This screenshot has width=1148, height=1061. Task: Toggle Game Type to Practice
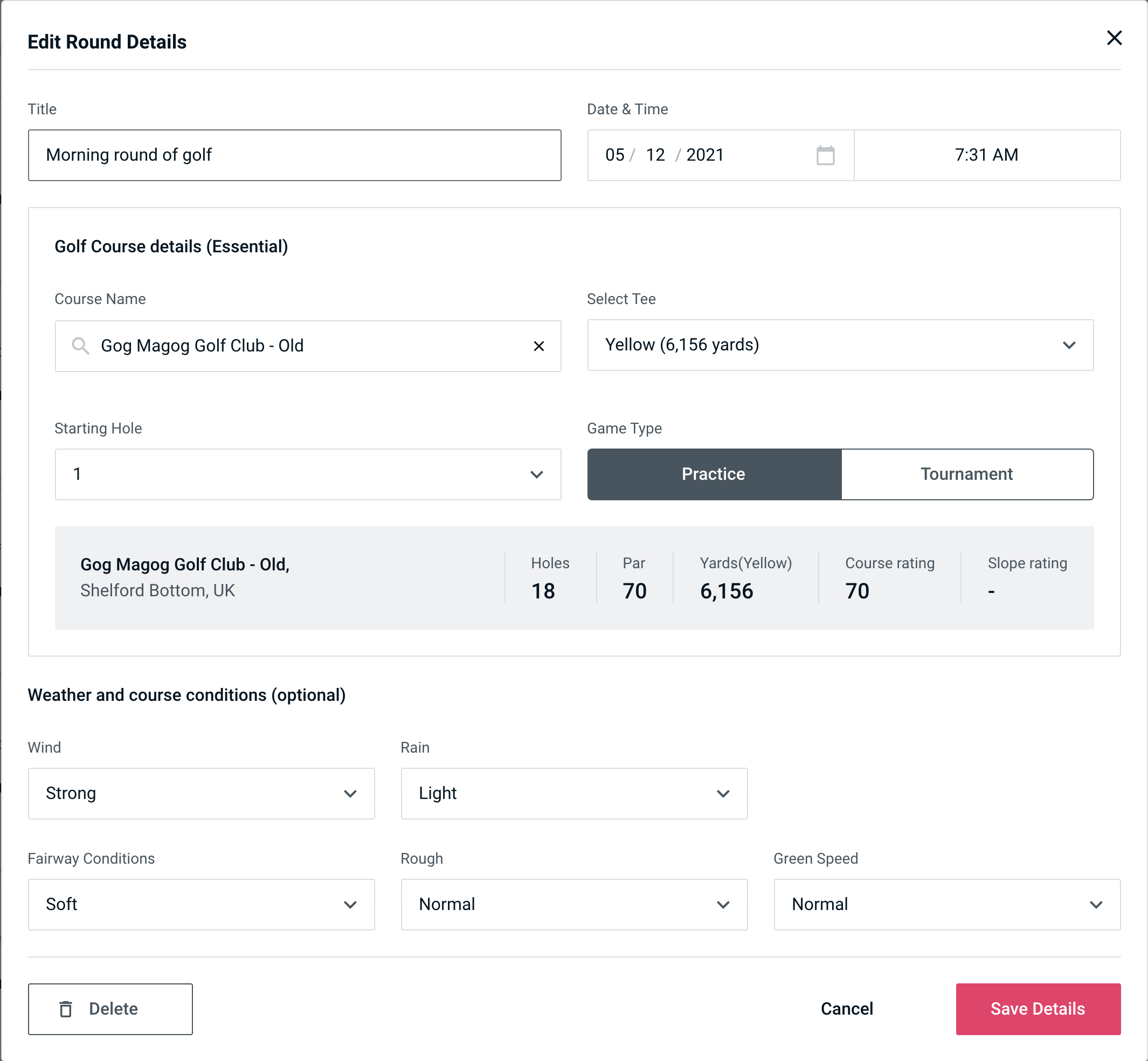click(713, 474)
